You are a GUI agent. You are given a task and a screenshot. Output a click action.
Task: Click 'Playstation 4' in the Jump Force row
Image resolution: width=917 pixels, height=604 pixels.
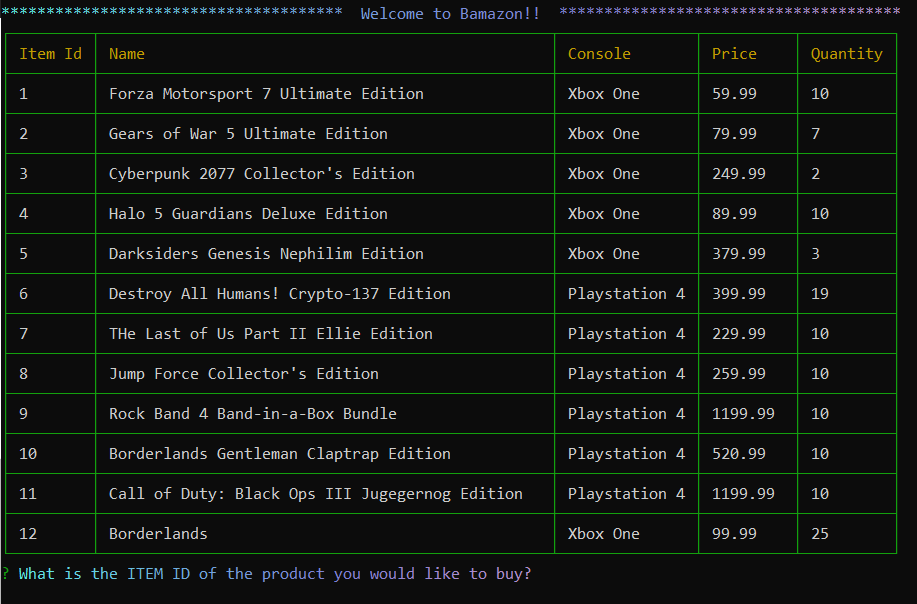(626, 374)
